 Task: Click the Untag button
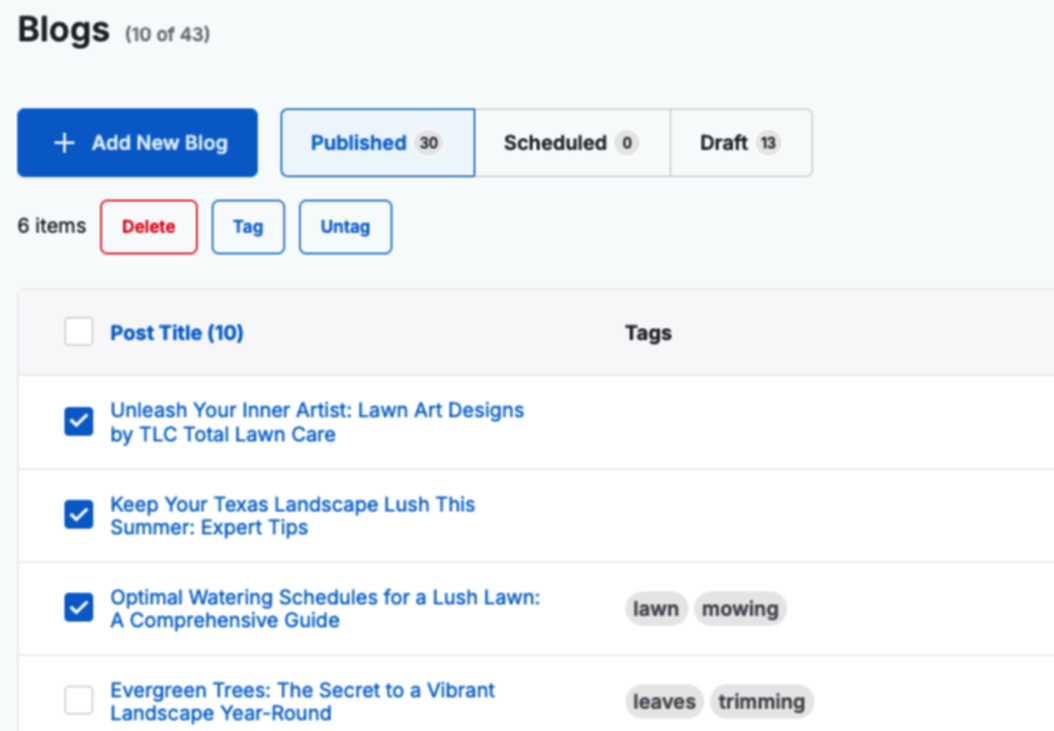point(346,227)
